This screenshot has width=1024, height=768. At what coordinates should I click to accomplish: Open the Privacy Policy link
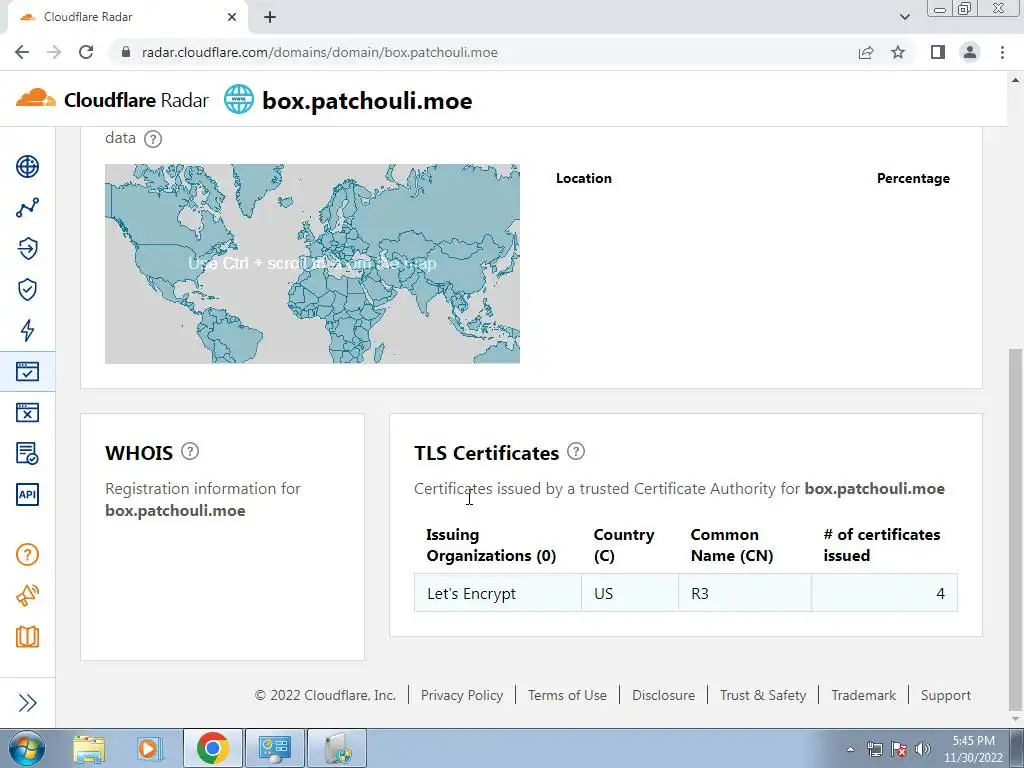[x=462, y=695]
